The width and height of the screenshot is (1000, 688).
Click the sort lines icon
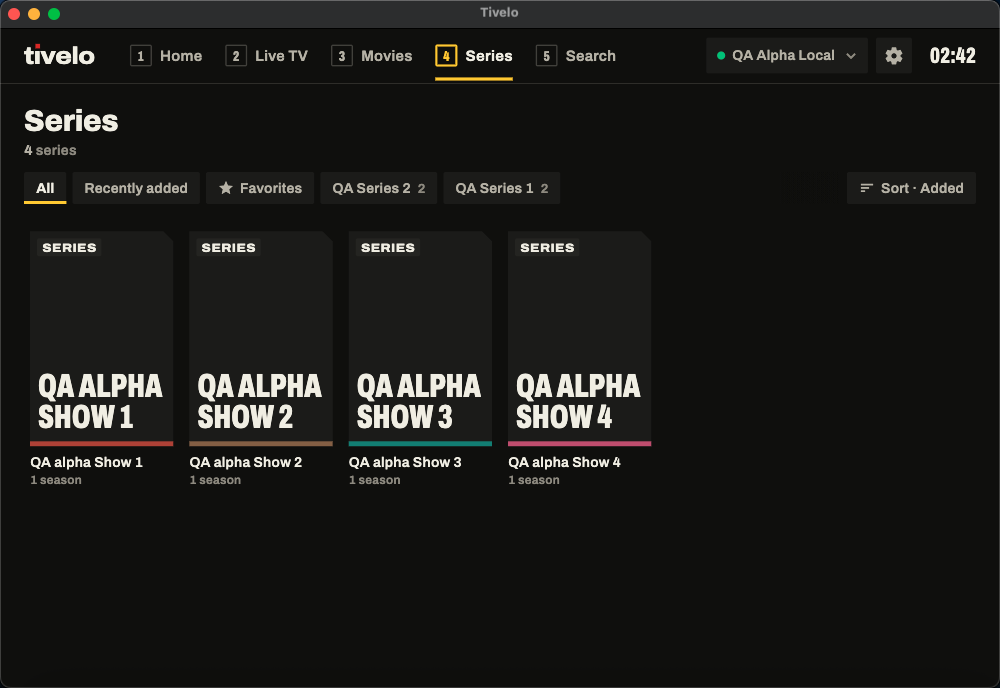(x=866, y=188)
